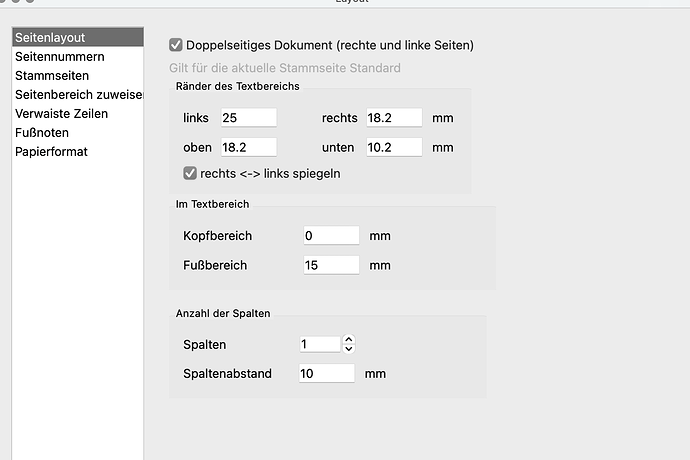Select the Fußbereich value field
The height and width of the screenshot is (460, 690).
click(331, 265)
